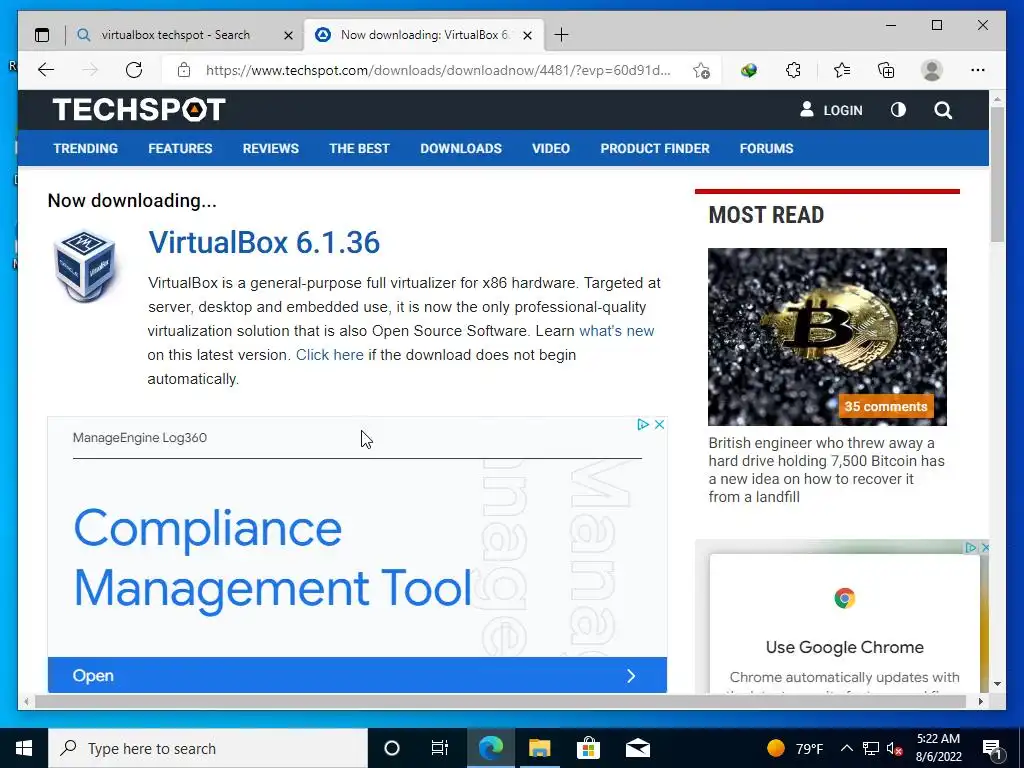Open the PRODUCT FINDER menu
The image size is (1024, 768).
tap(655, 148)
